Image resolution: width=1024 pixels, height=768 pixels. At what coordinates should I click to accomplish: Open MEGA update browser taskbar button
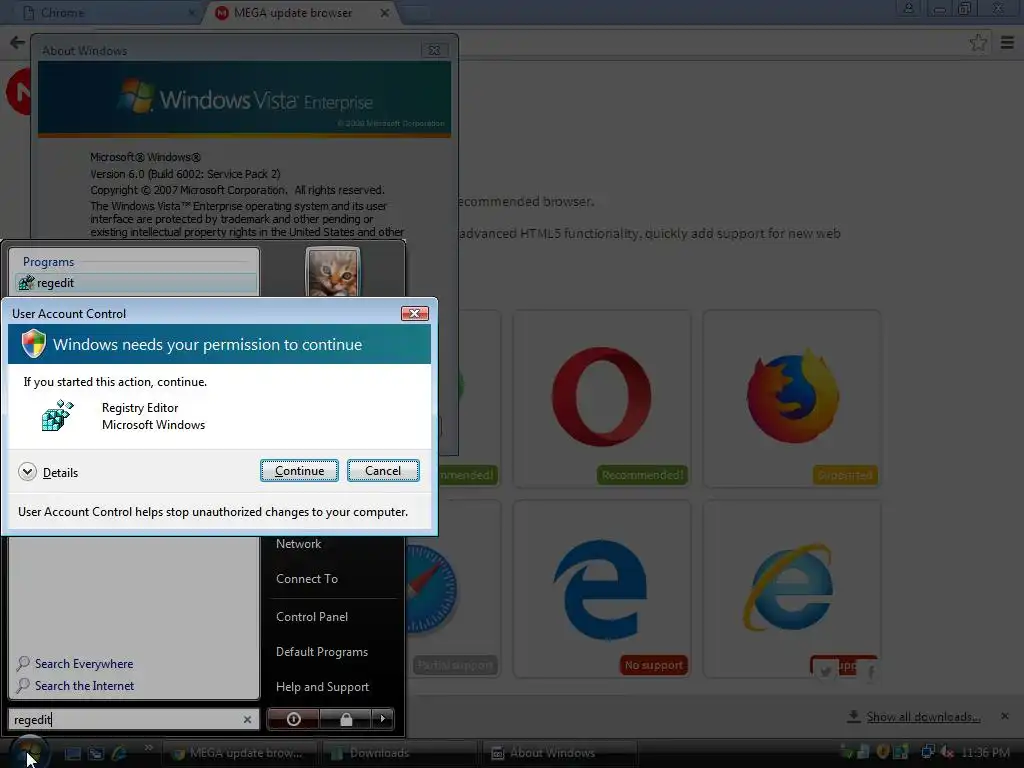coord(239,753)
